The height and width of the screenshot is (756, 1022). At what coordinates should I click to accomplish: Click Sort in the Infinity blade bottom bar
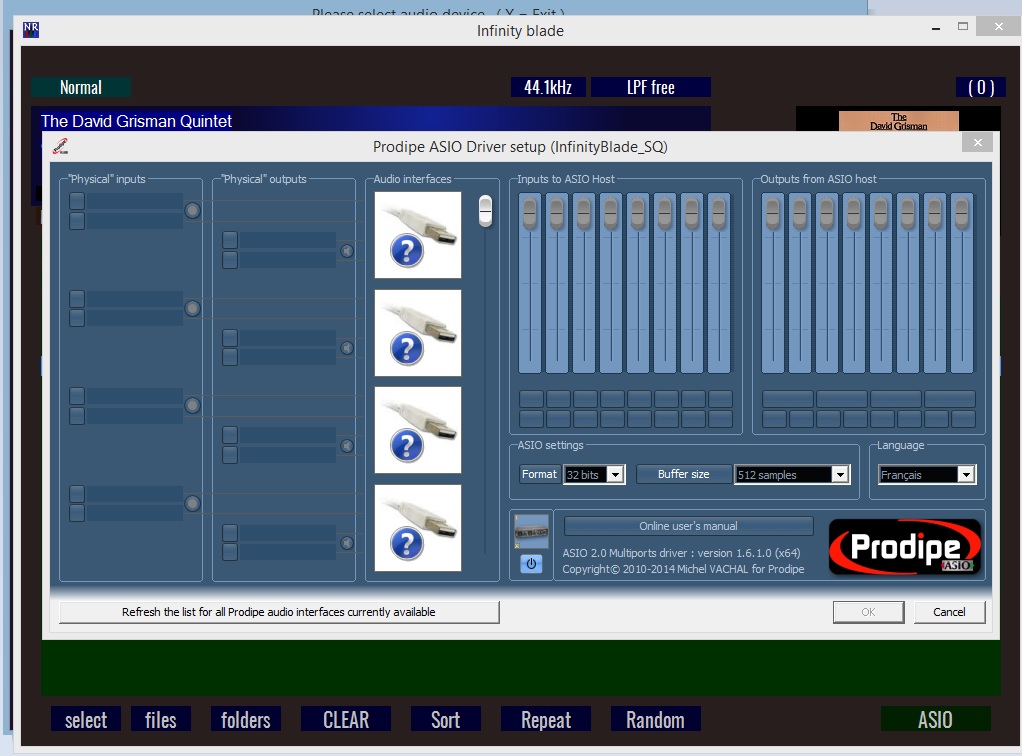point(446,720)
